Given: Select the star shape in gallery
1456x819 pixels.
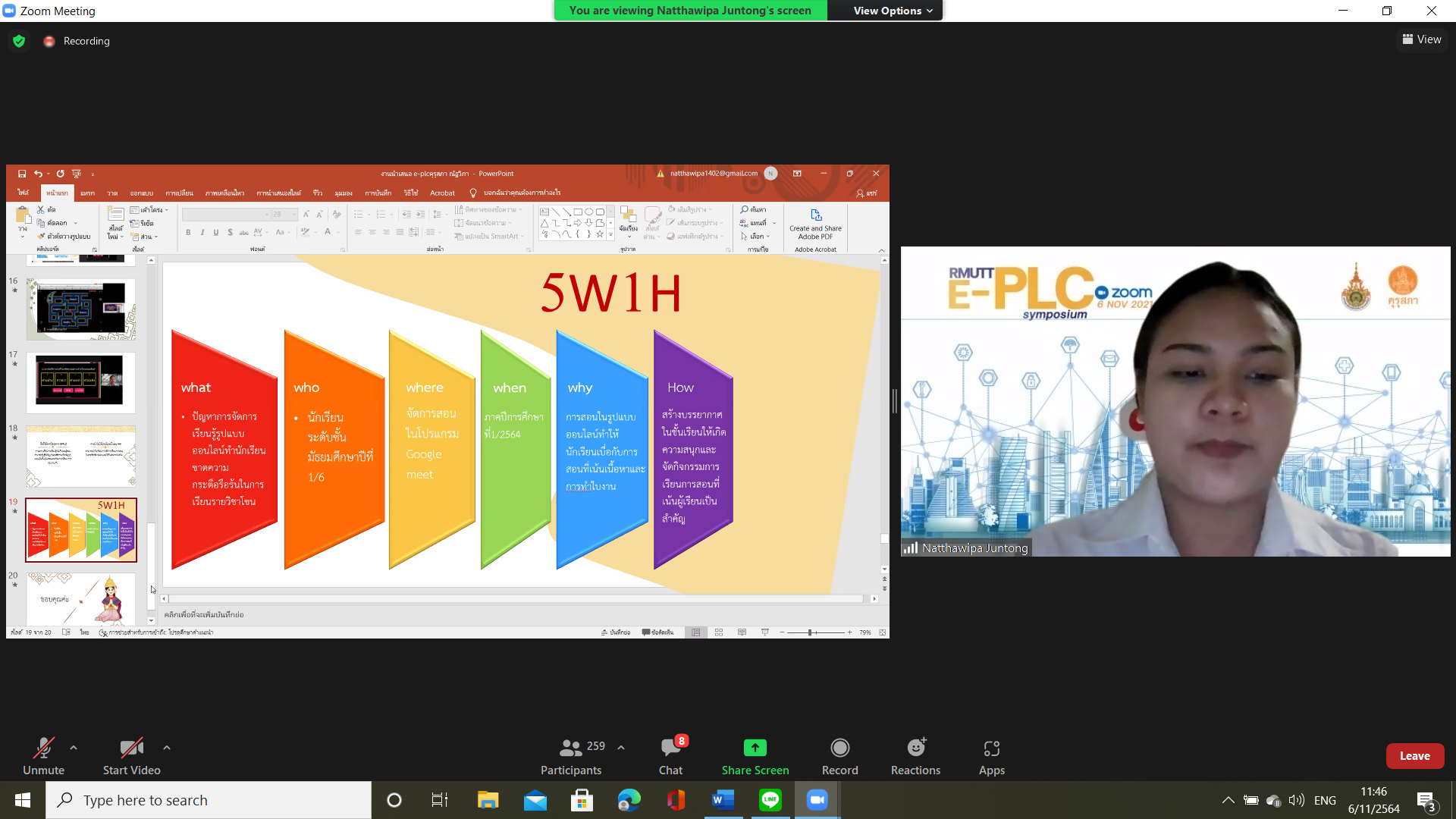Looking at the screenshot, I should pyautogui.click(x=599, y=234).
